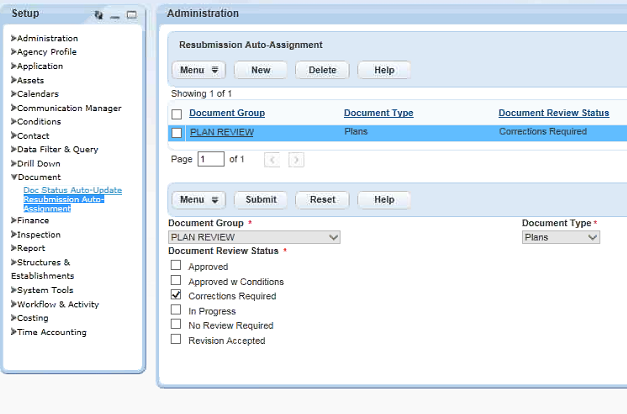Open the Document Group dropdown
627x414 pixels.
click(254, 237)
